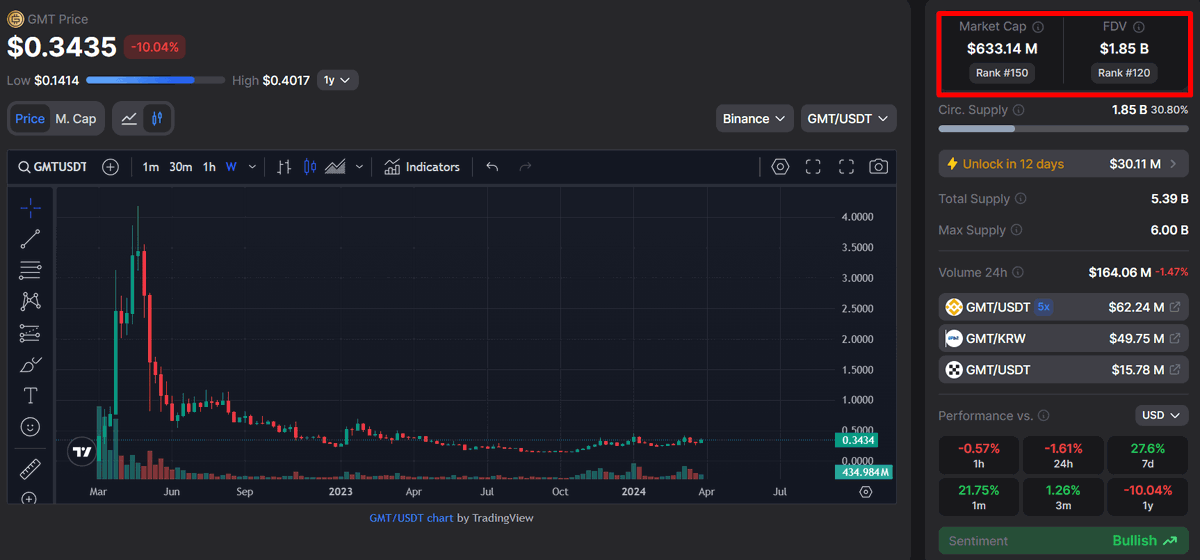The height and width of the screenshot is (560, 1200).
Task: Click the $15.78 M GMT/USDT market row
Action: pyautogui.click(x=1063, y=370)
